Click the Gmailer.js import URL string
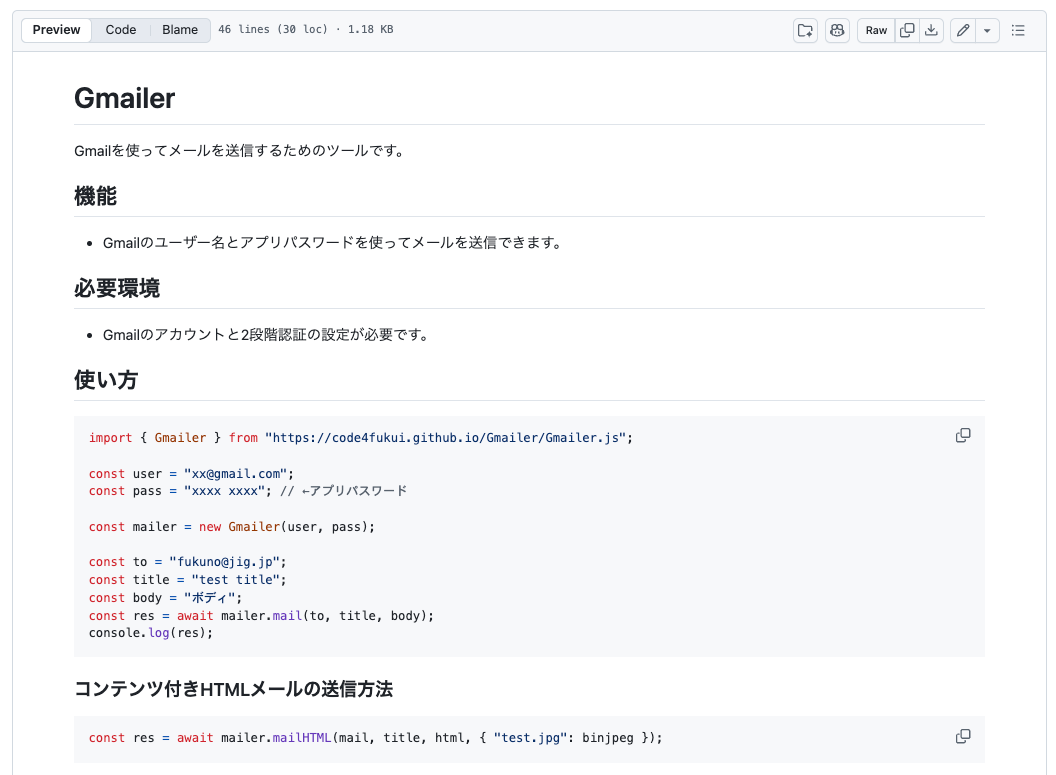Image resolution: width=1056 pixels, height=775 pixels. [445, 438]
